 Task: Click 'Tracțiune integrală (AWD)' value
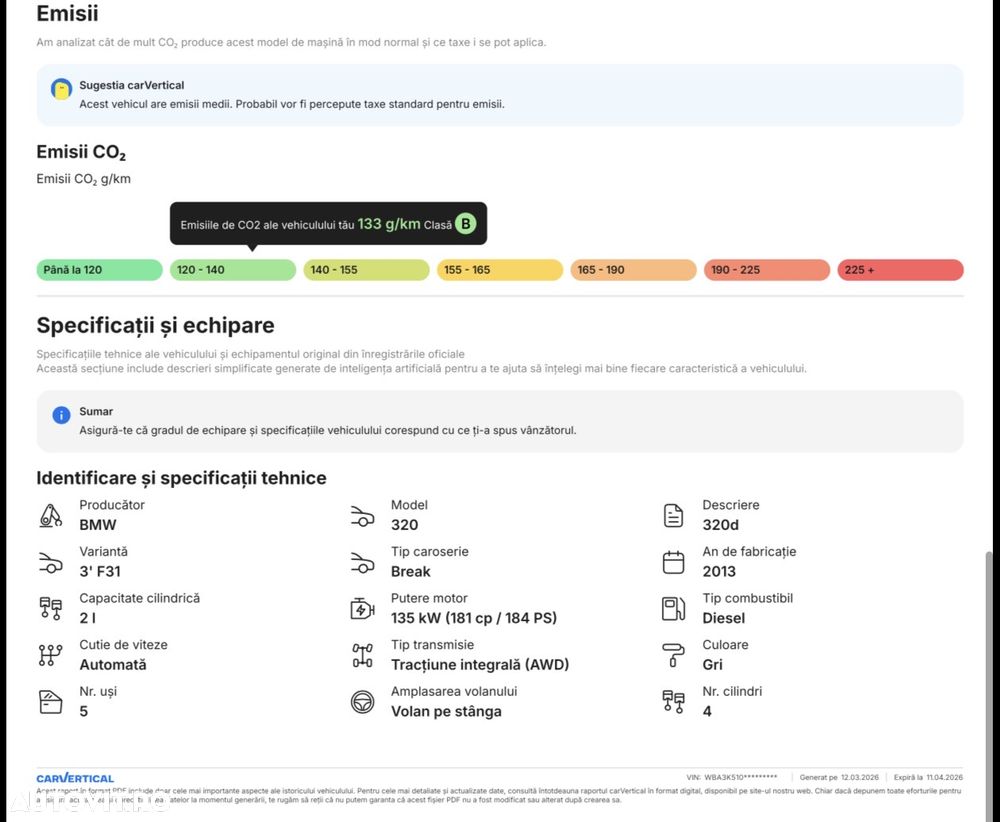click(480, 664)
